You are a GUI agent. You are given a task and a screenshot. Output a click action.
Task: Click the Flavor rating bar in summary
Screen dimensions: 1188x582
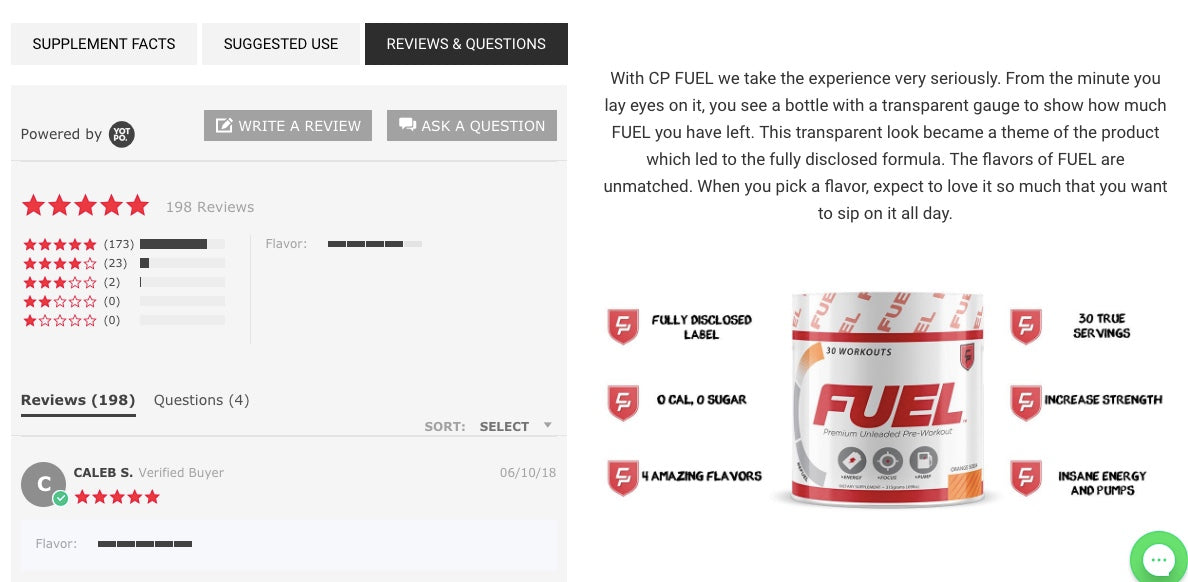point(374,244)
